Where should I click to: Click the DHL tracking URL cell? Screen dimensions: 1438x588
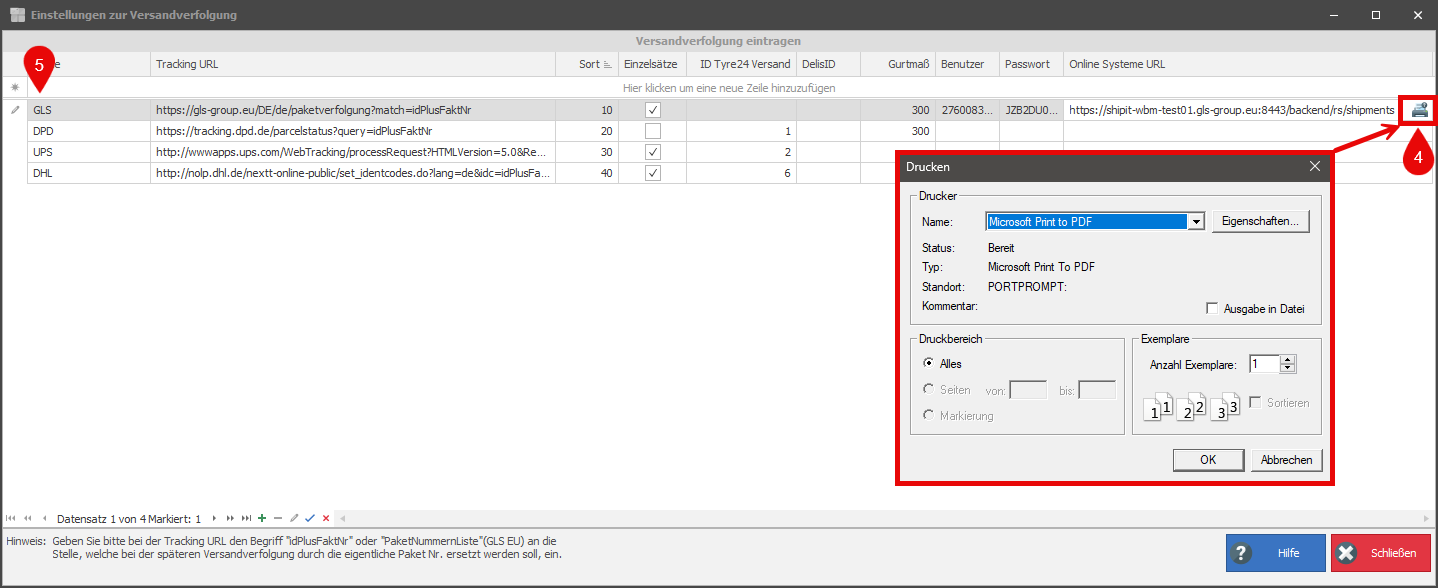[353, 173]
